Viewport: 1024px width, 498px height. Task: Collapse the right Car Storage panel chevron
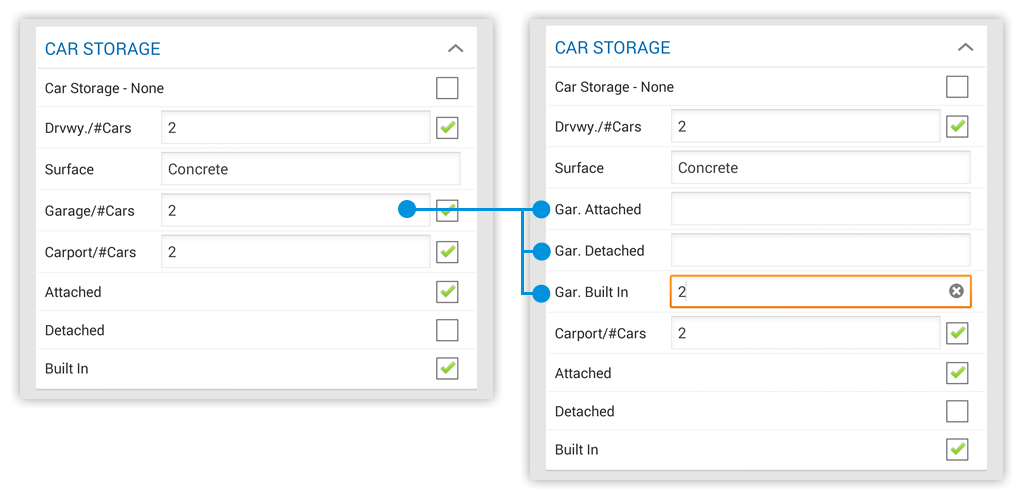[965, 47]
